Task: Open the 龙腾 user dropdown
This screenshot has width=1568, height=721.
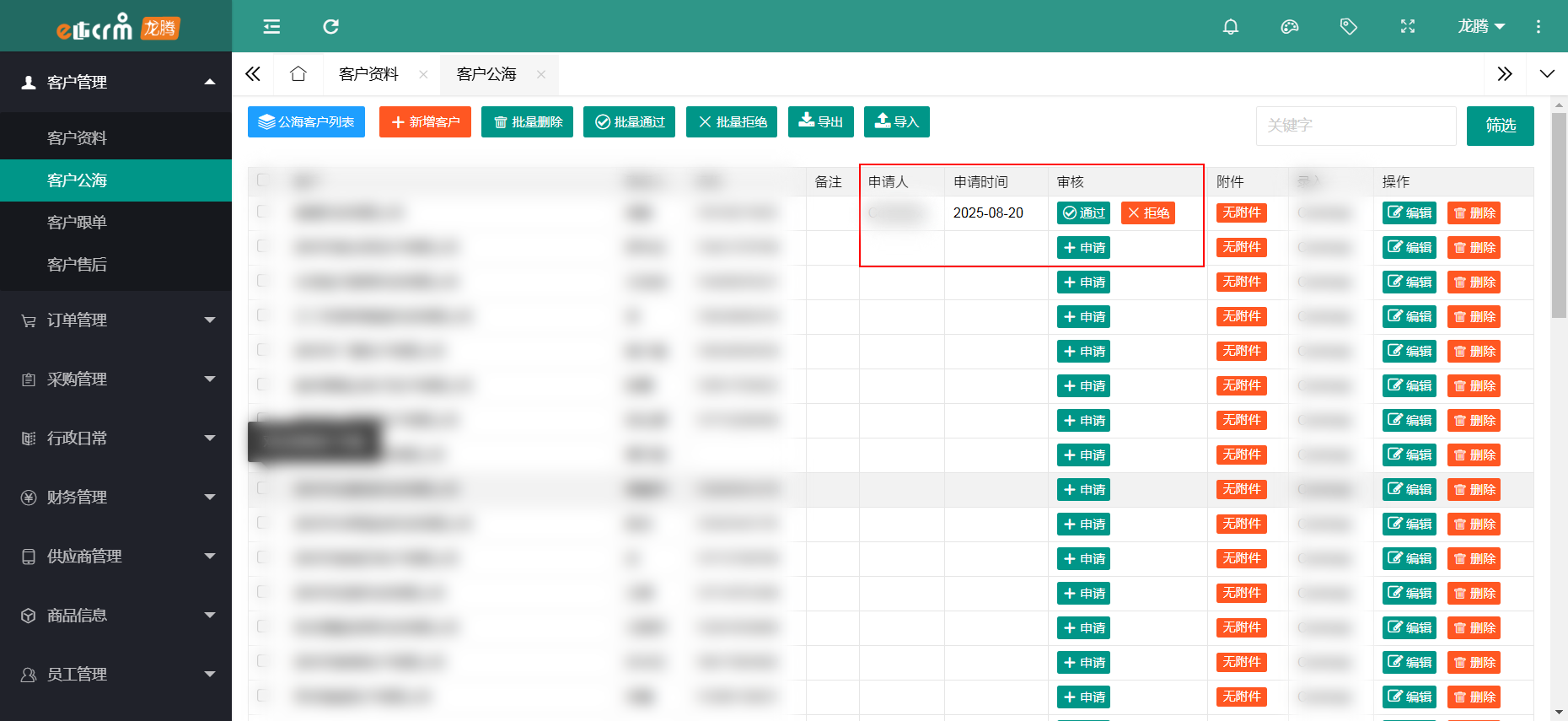Action: click(1481, 27)
